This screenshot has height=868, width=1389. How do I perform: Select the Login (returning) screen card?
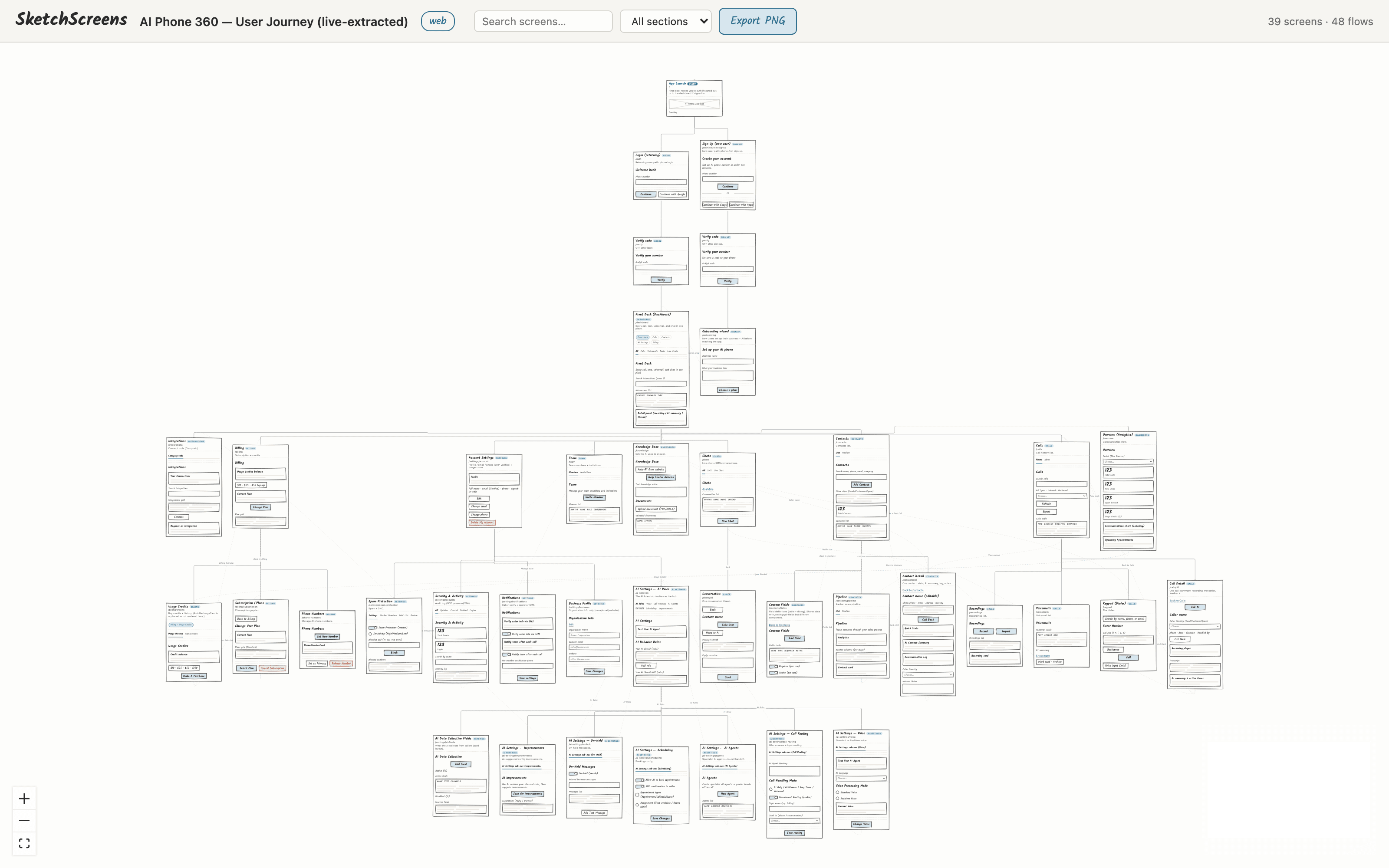(661, 176)
